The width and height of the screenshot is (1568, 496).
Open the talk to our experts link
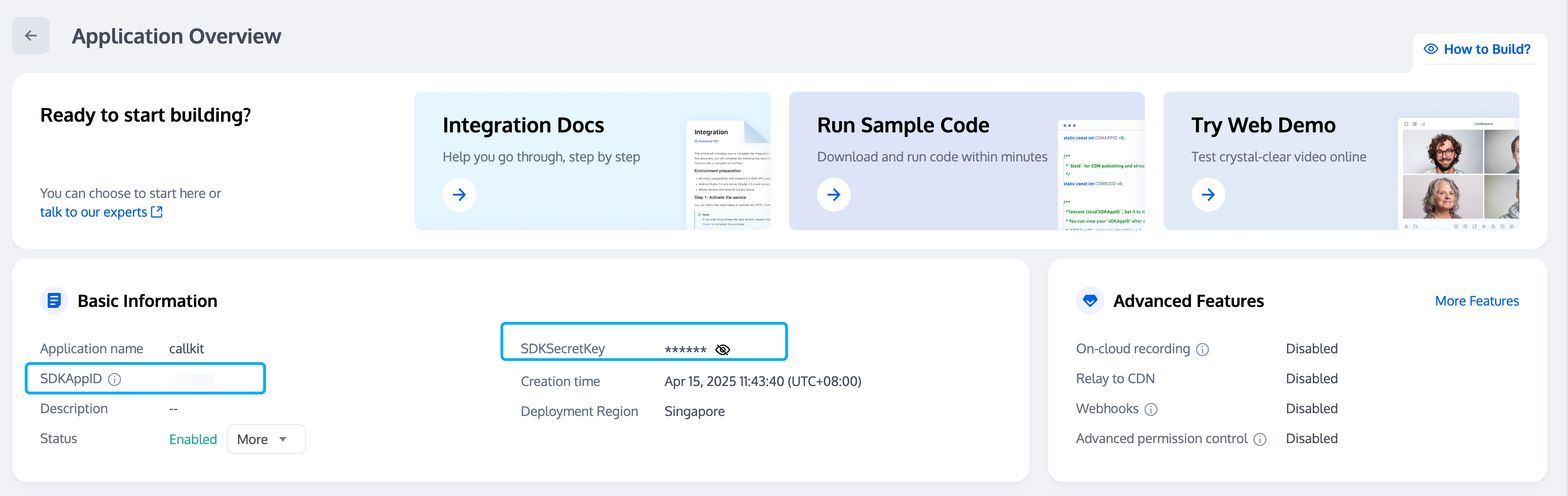tap(101, 212)
